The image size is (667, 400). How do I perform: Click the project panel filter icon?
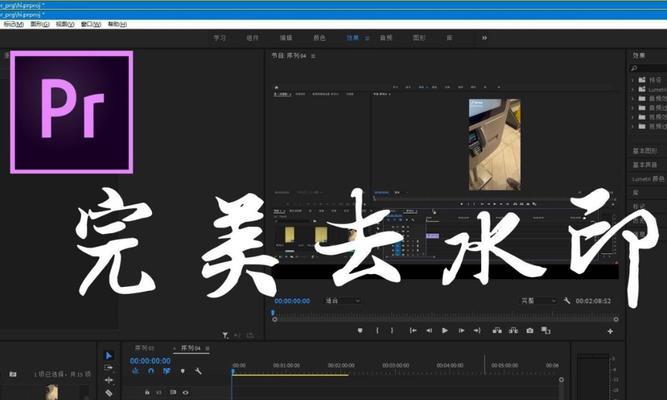click(x=225, y=336)
